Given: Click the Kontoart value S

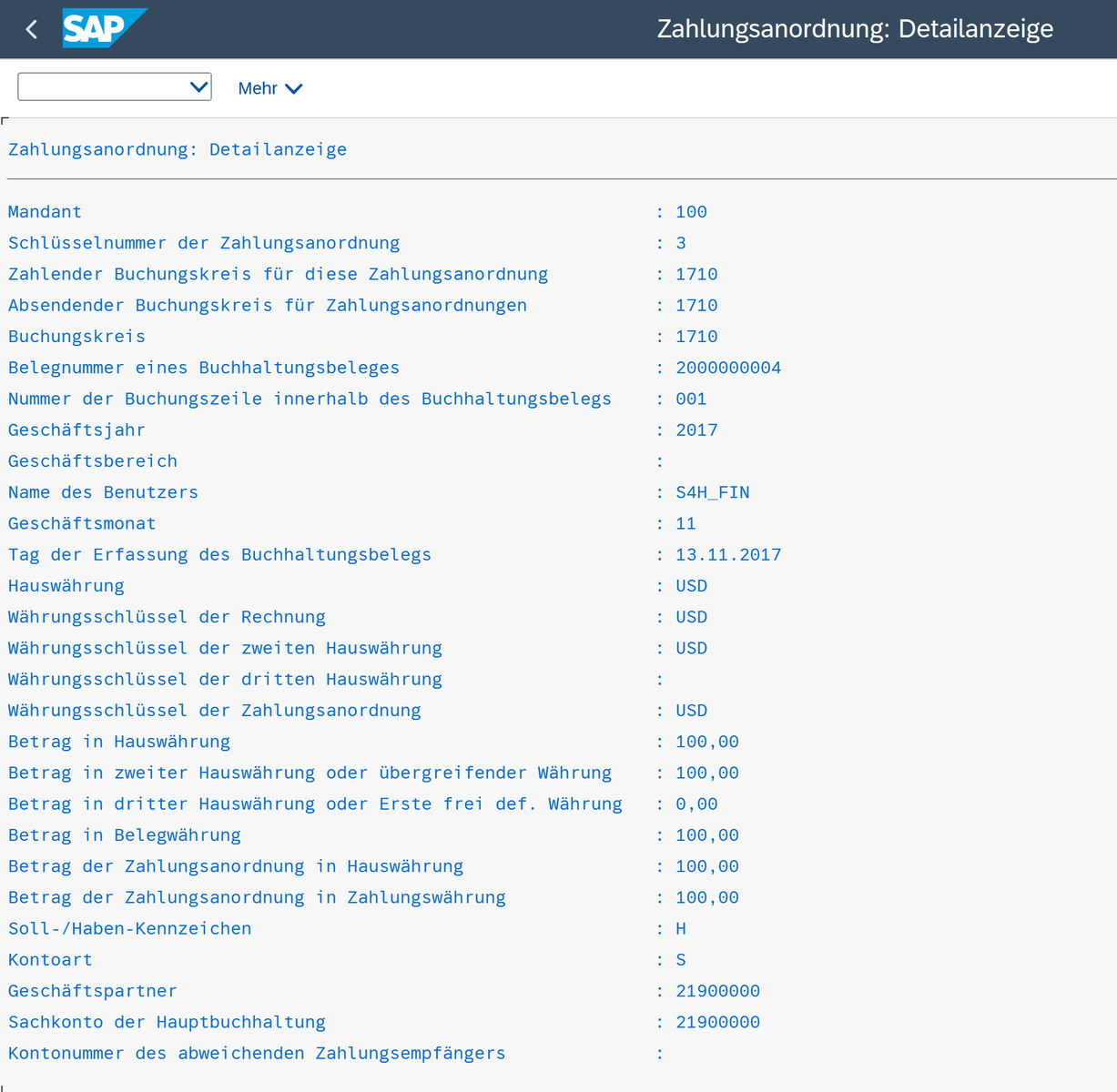Looking at the screenshot, I should (x=681, y=960).
